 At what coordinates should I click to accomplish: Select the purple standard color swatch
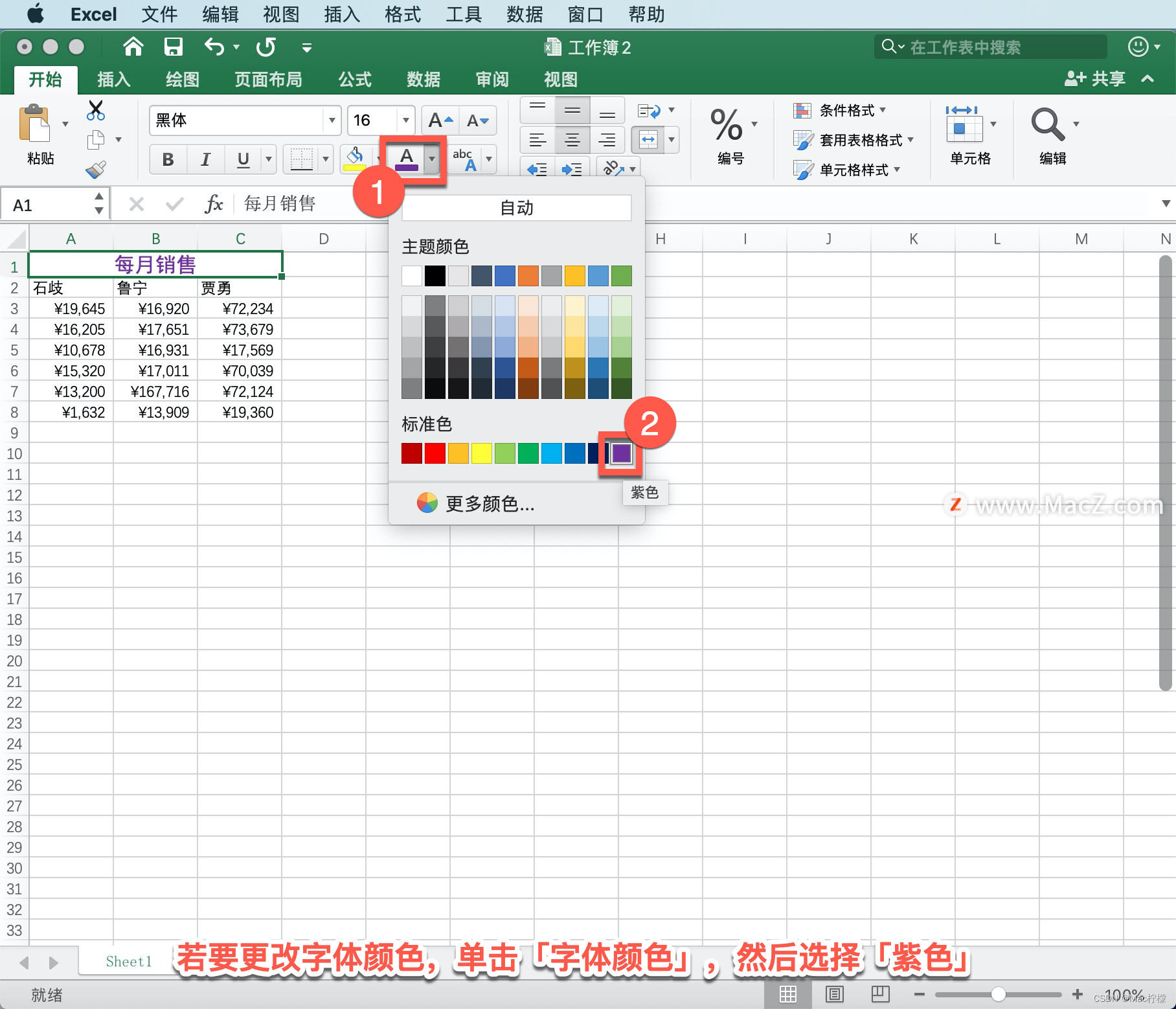coord(622,453)
